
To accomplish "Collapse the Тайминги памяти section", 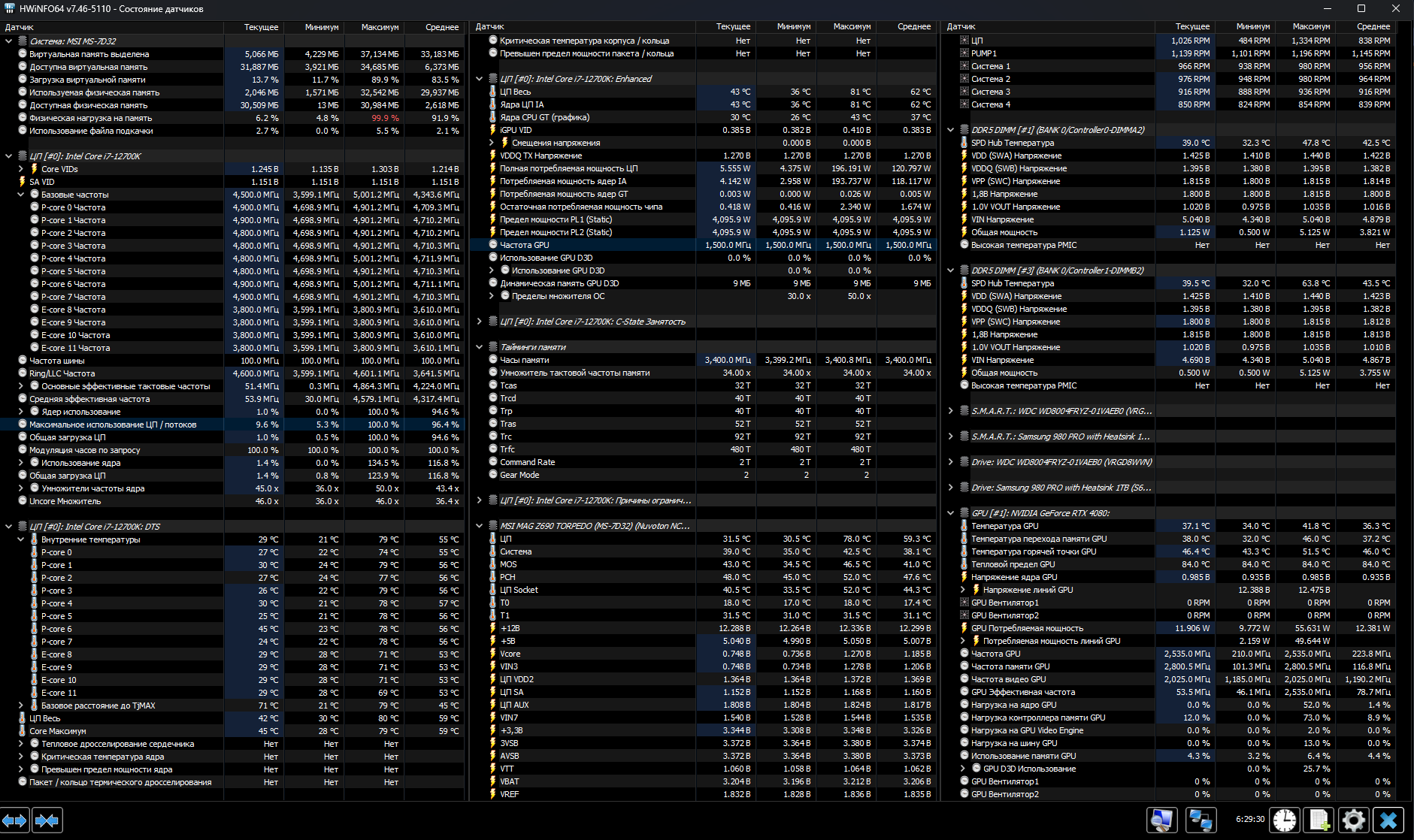I will (x=480, y=347).
